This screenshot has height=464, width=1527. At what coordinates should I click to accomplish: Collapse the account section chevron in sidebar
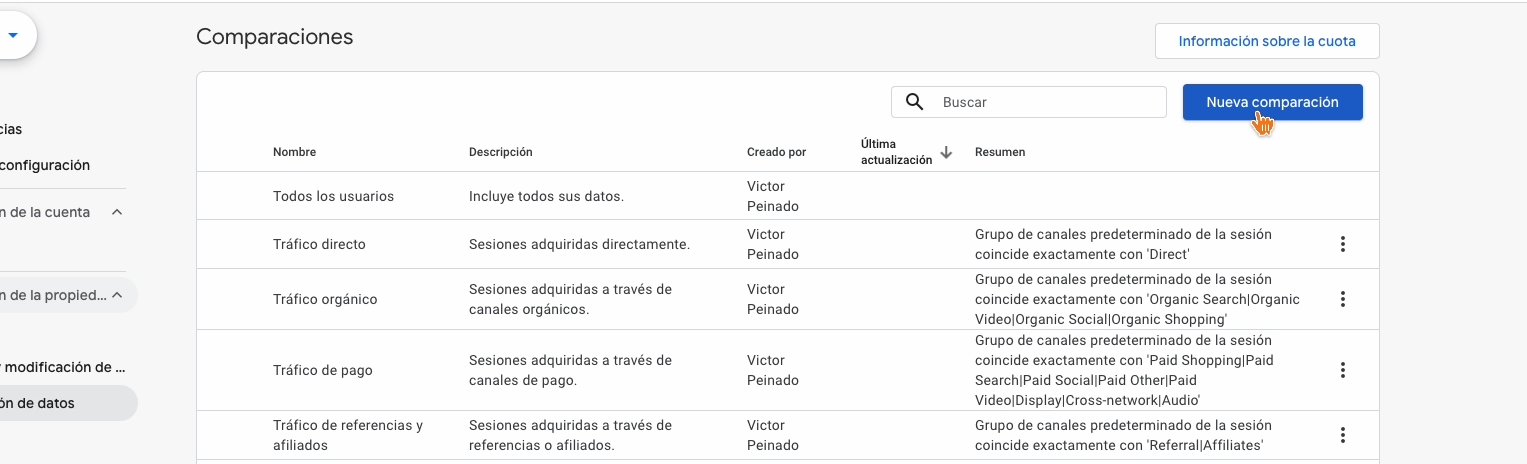117,212
